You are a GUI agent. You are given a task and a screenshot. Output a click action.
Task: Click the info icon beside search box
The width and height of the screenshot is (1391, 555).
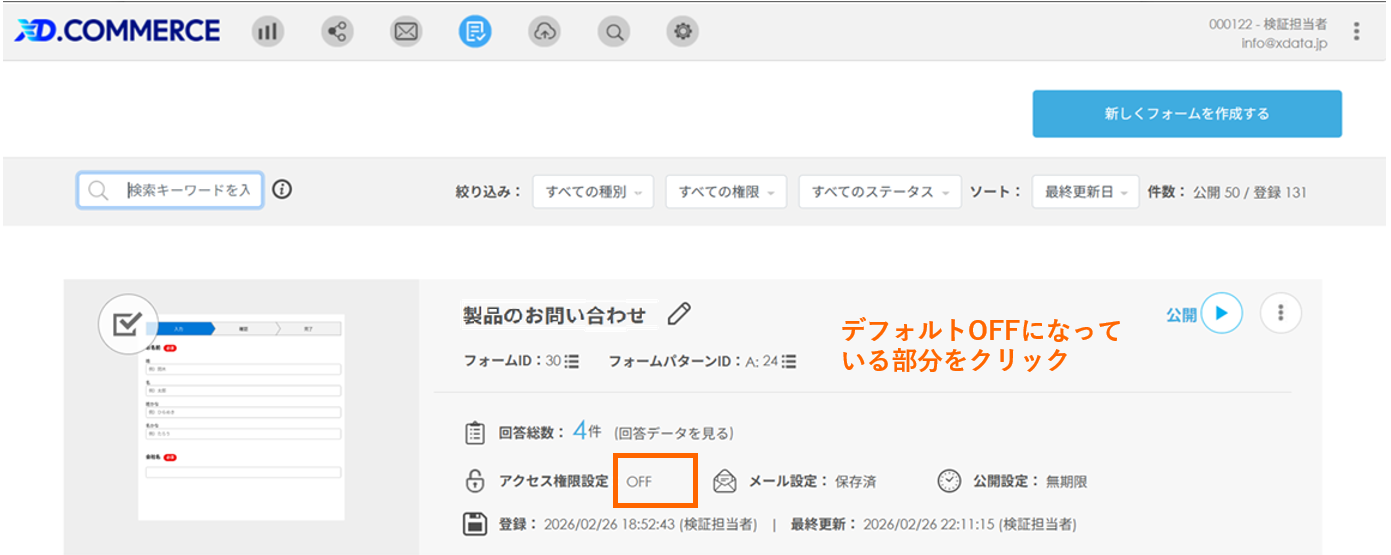pyautogui.click(x=282, y=190)
